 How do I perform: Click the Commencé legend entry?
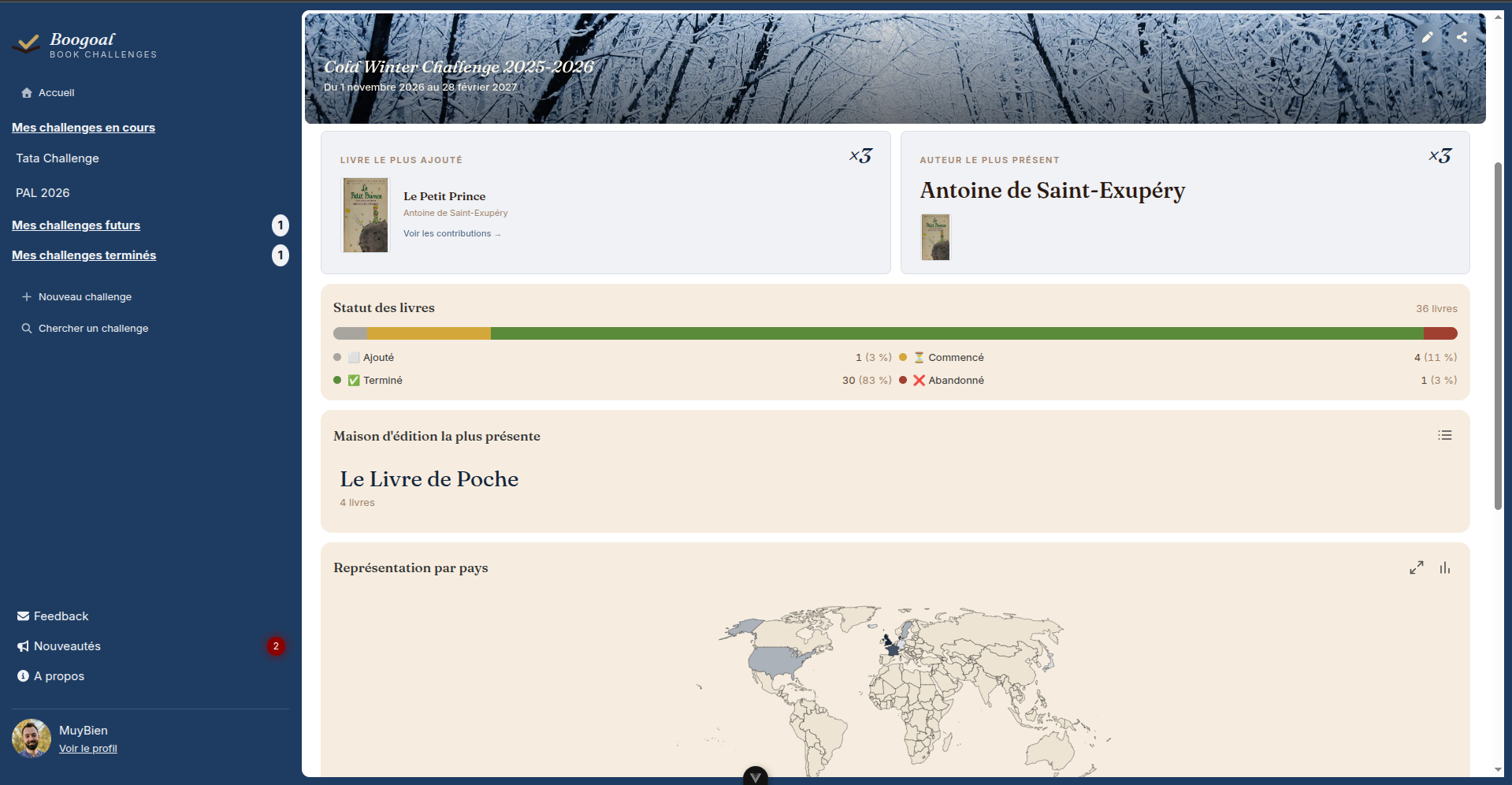tap(1178, 358)
